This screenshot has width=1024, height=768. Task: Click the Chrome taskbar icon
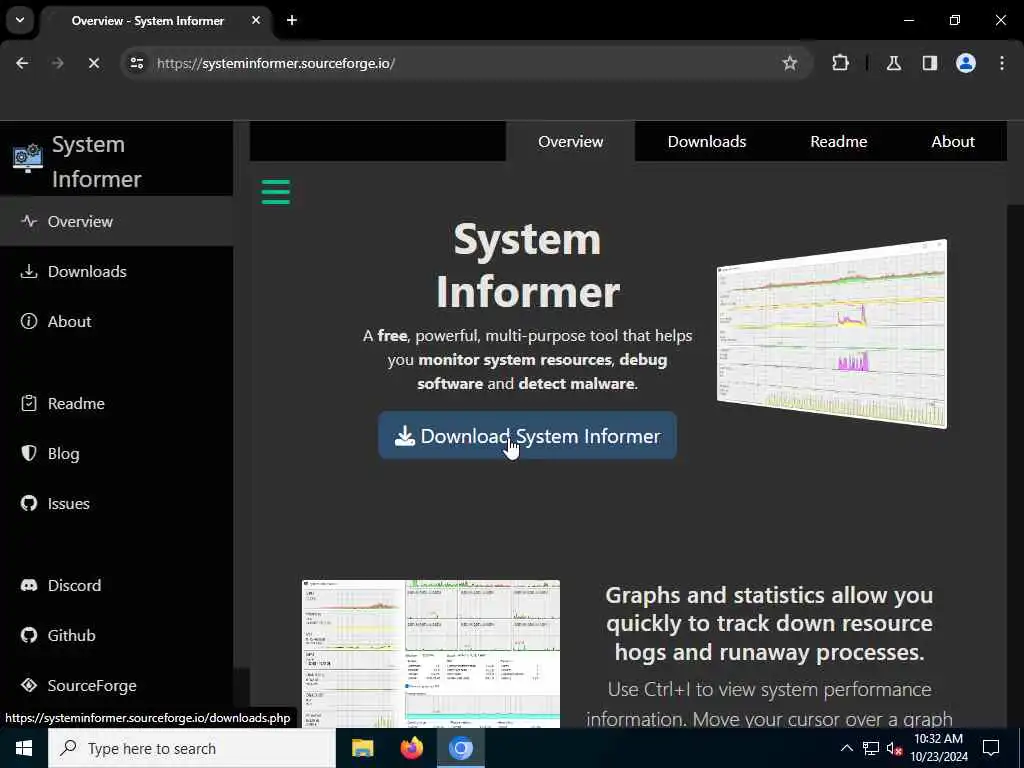460,748
